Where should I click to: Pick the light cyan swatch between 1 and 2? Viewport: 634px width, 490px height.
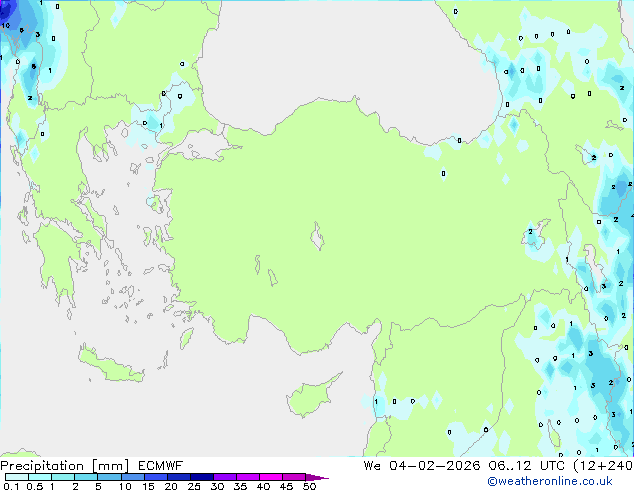[63, 478]
